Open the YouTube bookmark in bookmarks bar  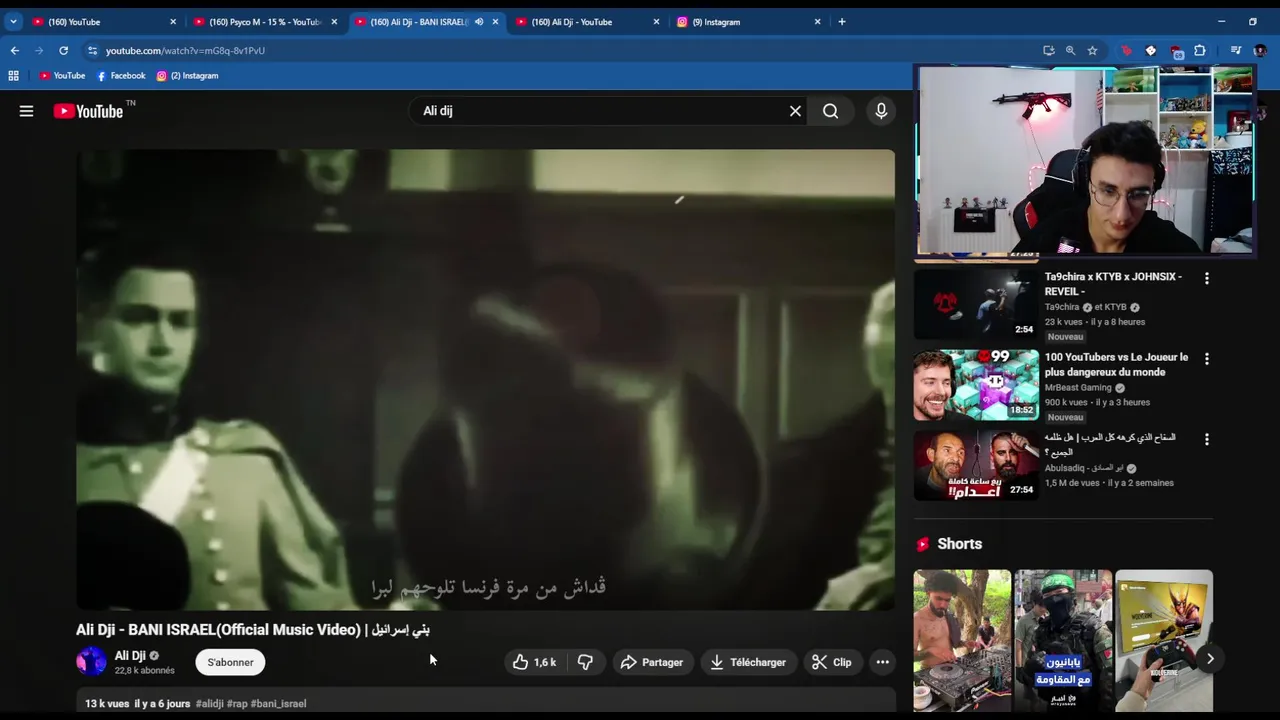(x=62, y=75)
